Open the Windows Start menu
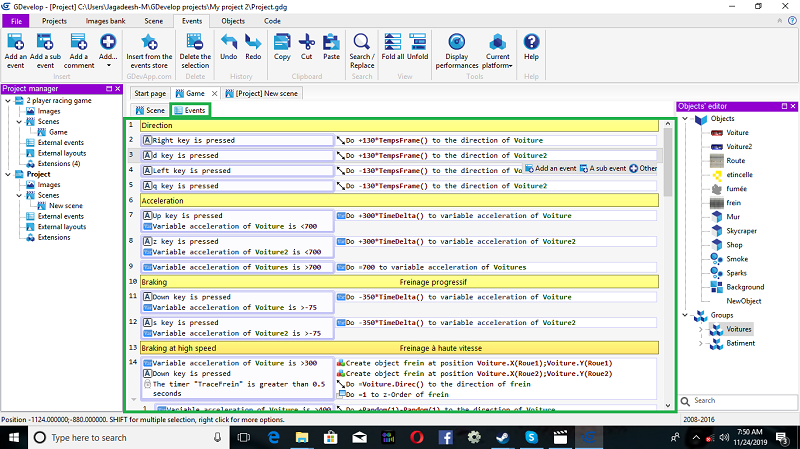The height and width of the screenshot is (449, 800). point(15,438)
